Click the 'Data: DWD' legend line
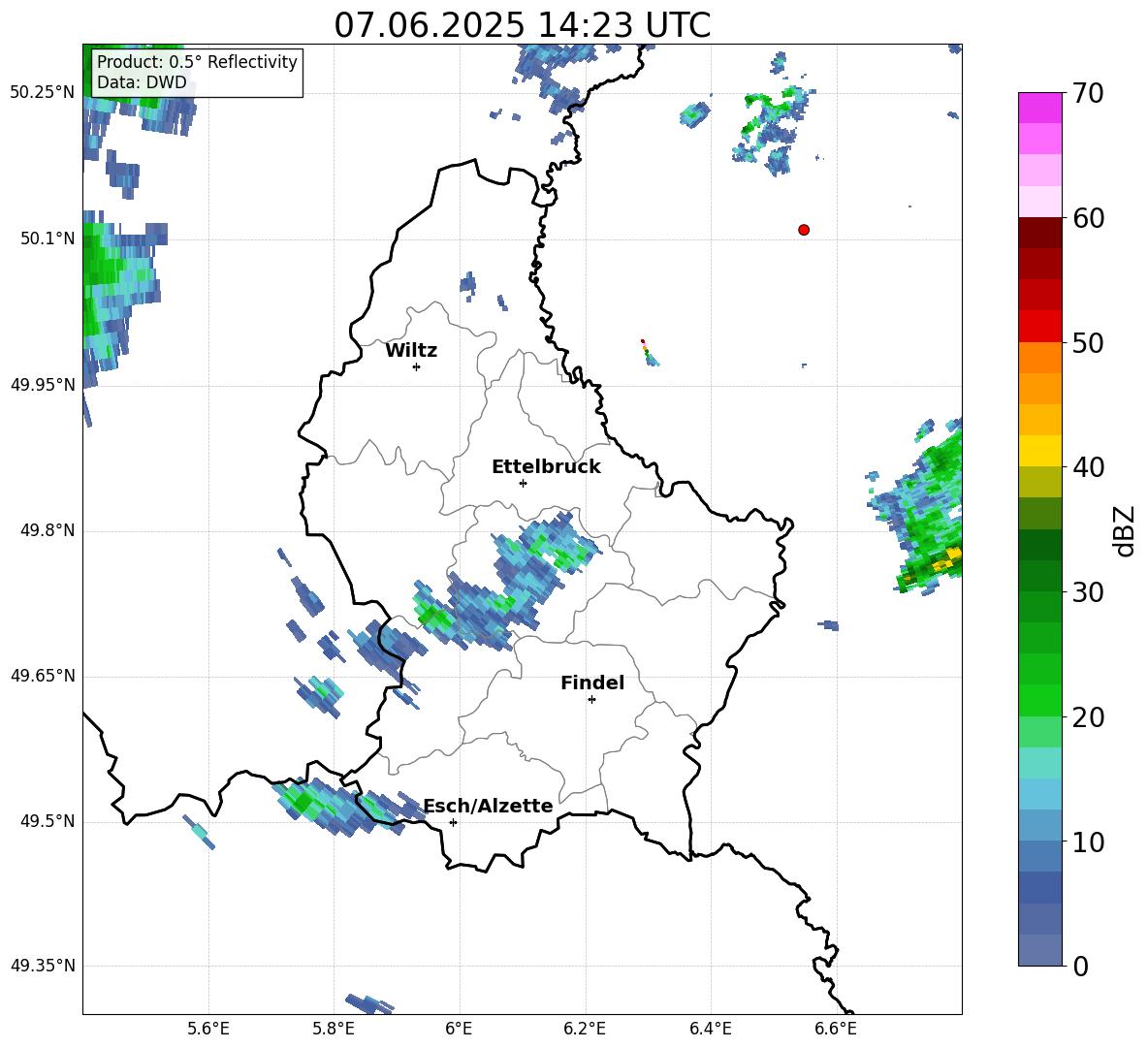The image size is (1148, 1048). 142,82
